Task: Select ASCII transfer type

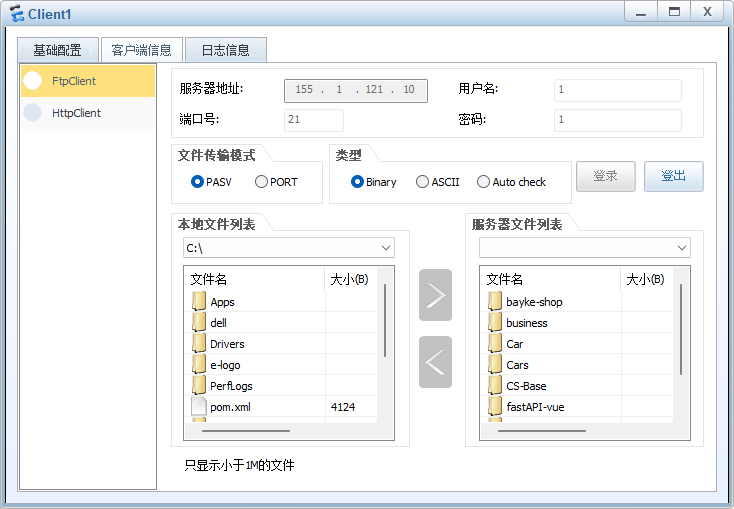Action: pos(423,182)
